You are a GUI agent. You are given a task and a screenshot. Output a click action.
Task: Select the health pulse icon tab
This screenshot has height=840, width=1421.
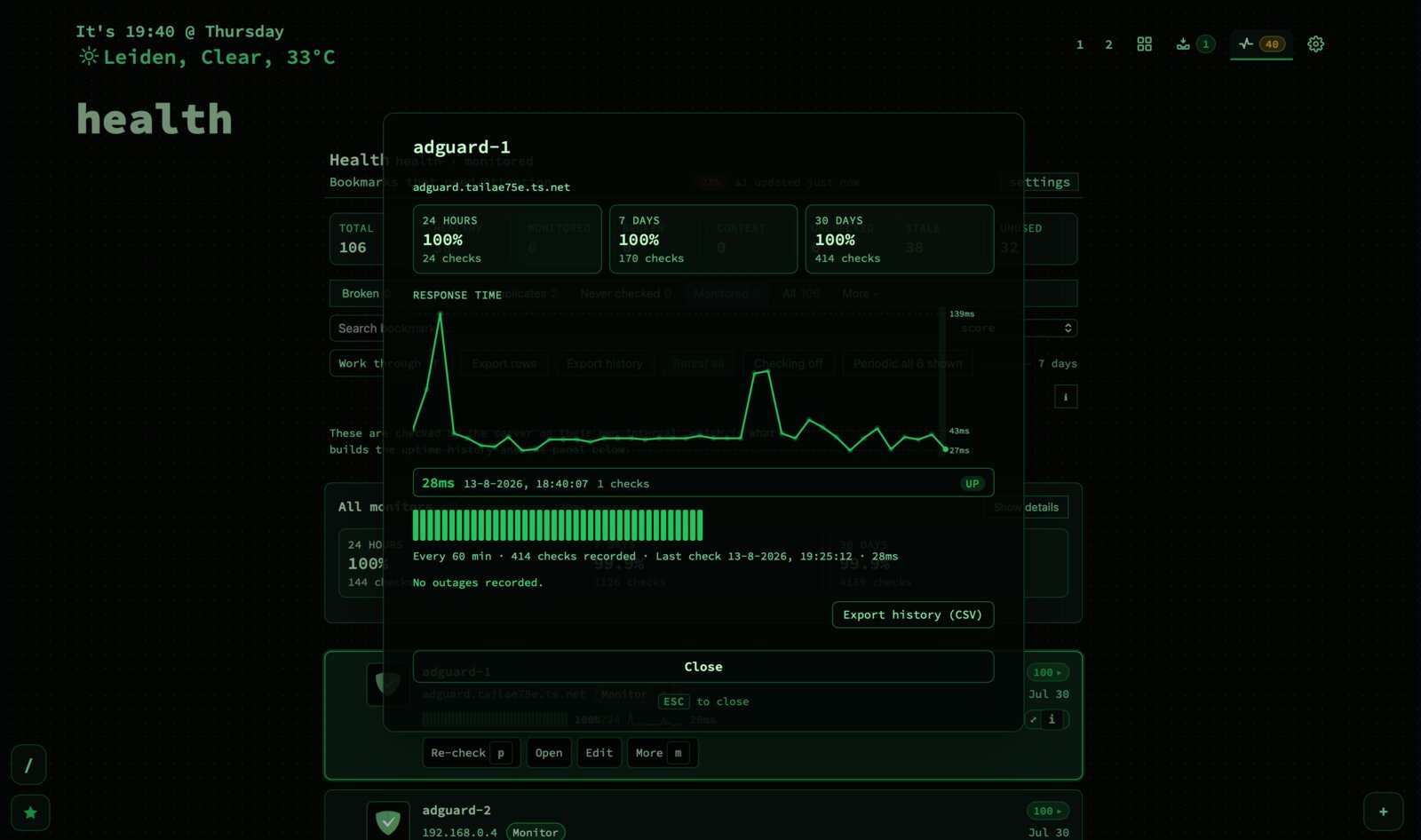(x=1261, y=44)
